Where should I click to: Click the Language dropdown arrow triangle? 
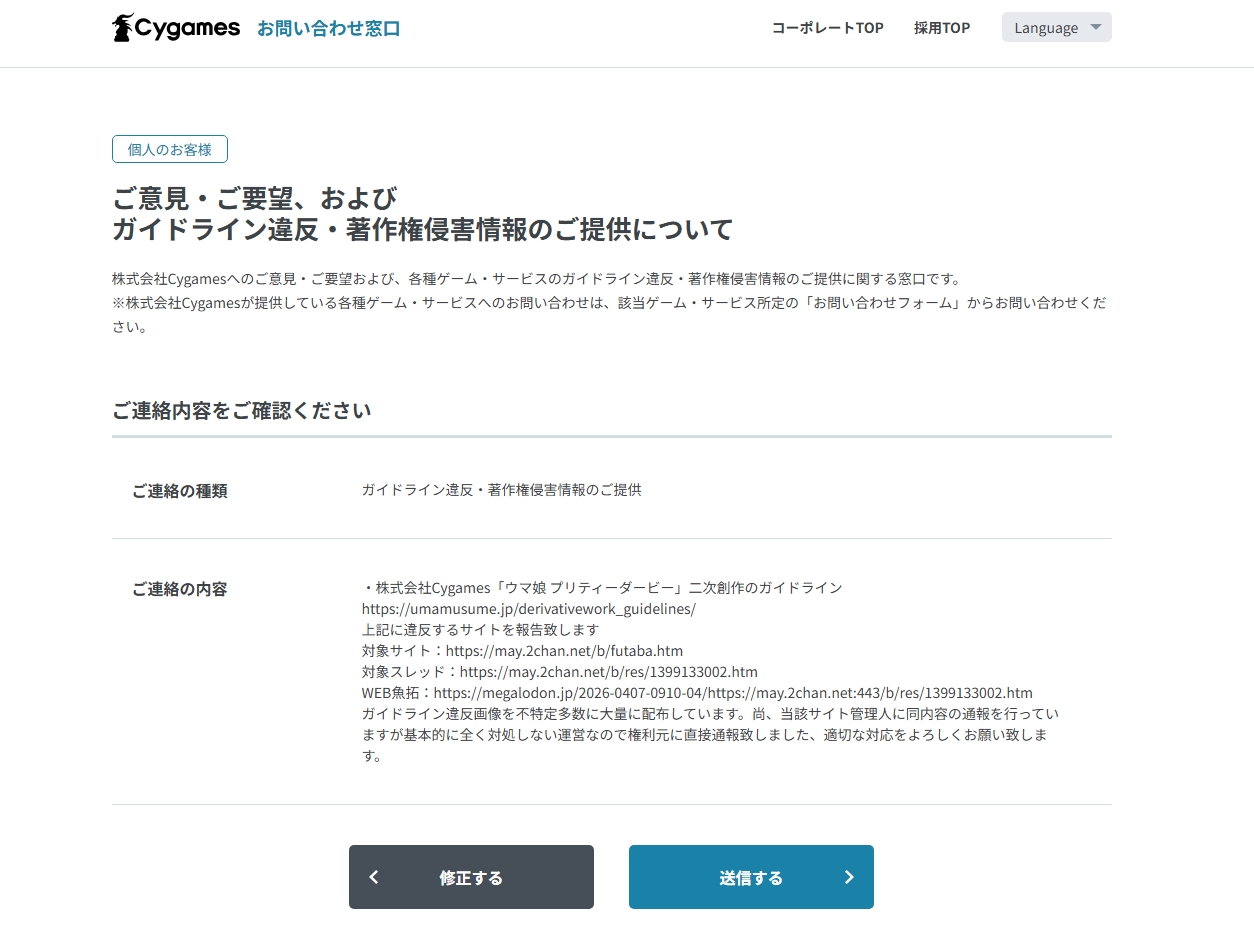click(1095, 27)
